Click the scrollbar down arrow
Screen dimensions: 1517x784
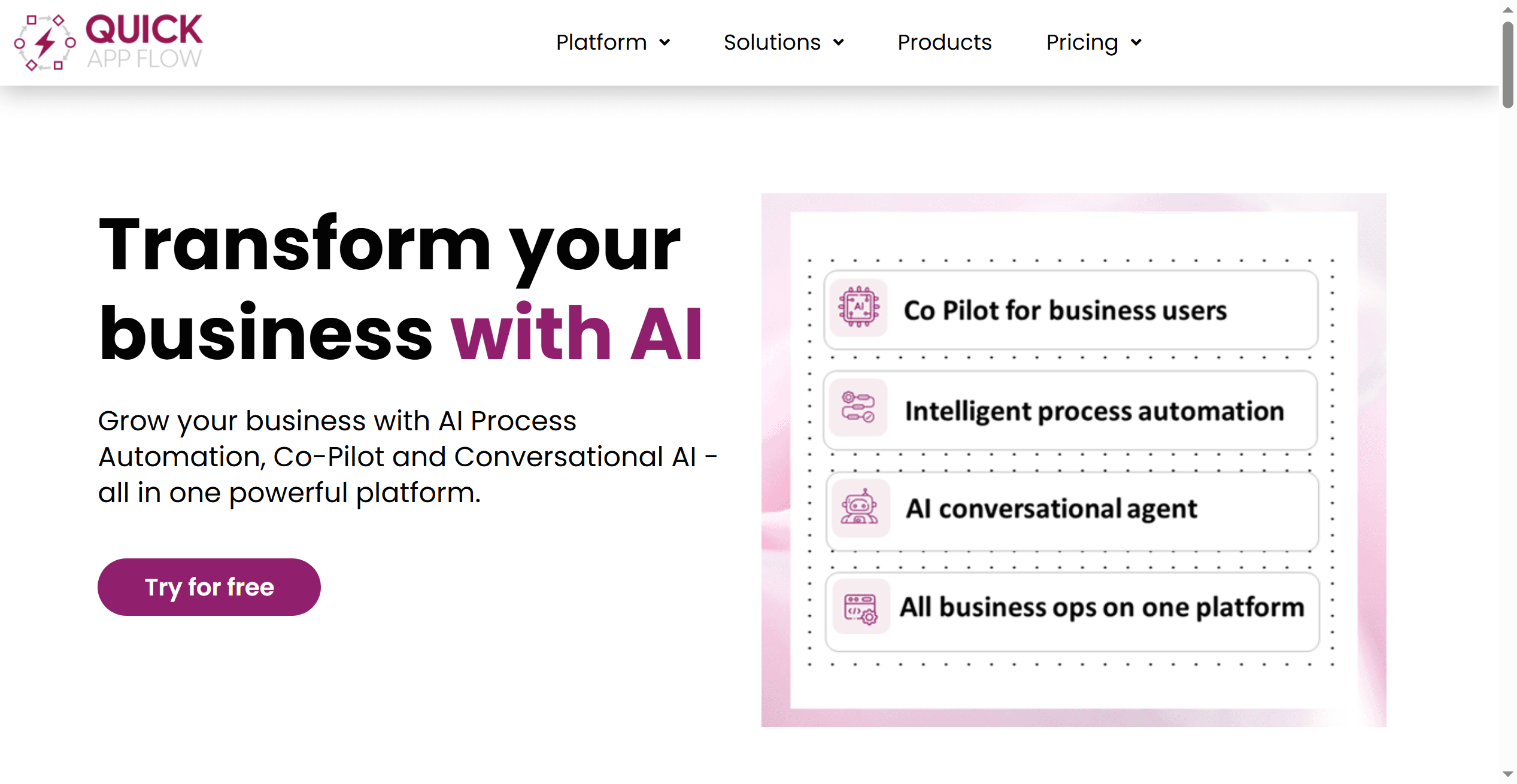1507,774
